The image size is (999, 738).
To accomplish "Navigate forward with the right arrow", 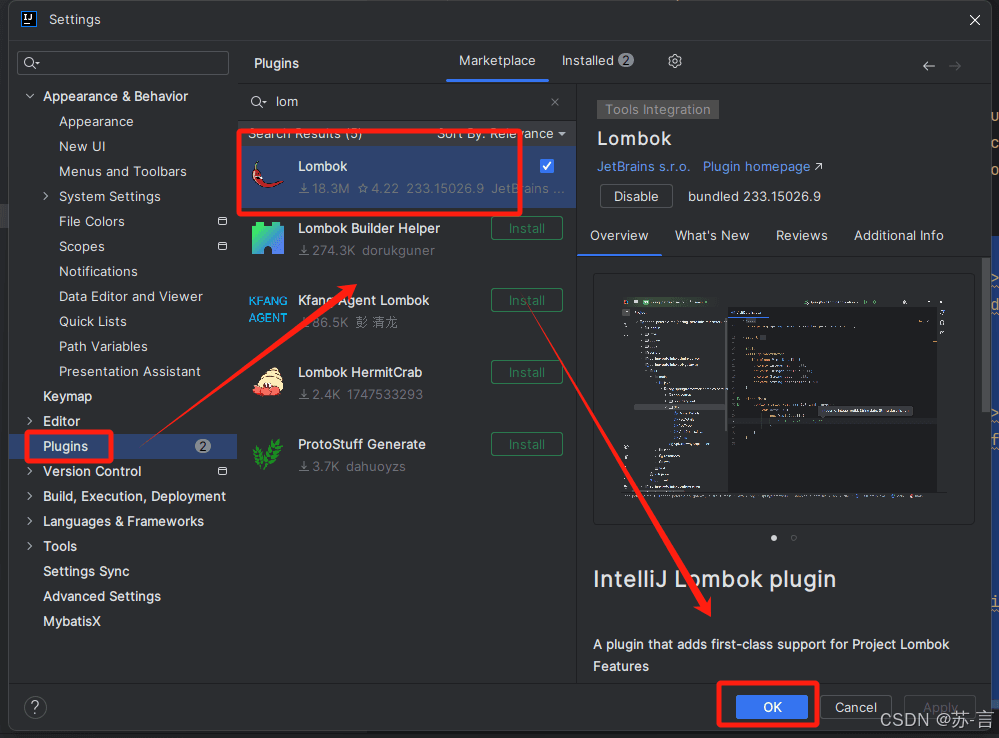I will click(x=954, y=66).
